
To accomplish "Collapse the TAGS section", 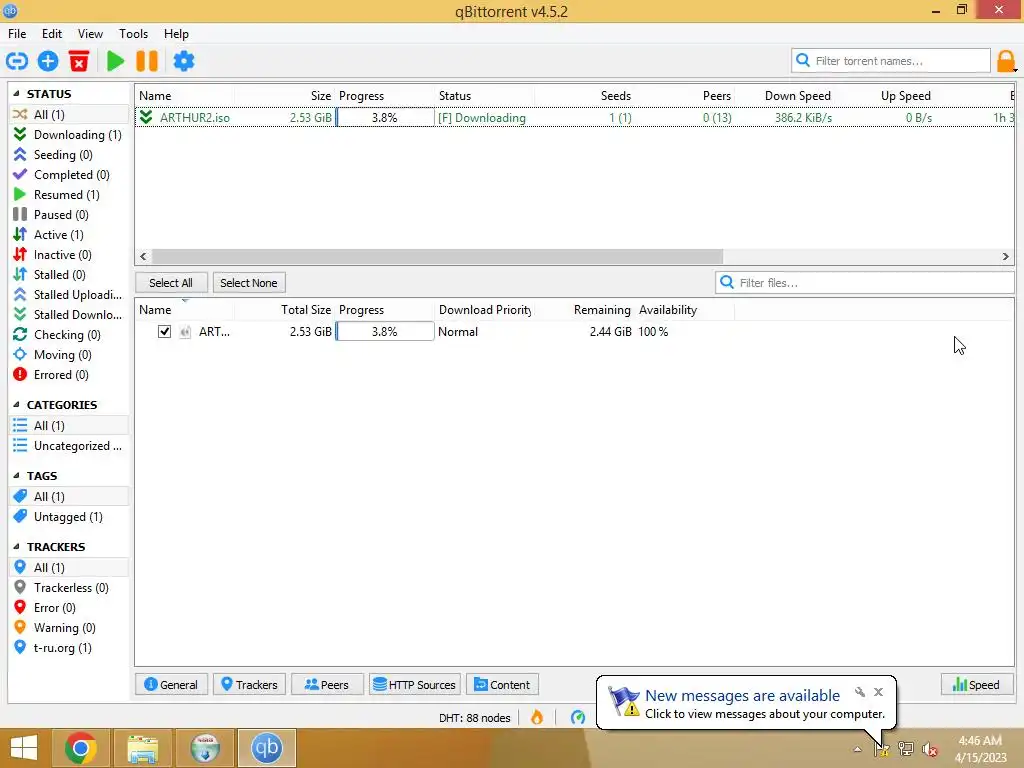I will click(16, 476).
